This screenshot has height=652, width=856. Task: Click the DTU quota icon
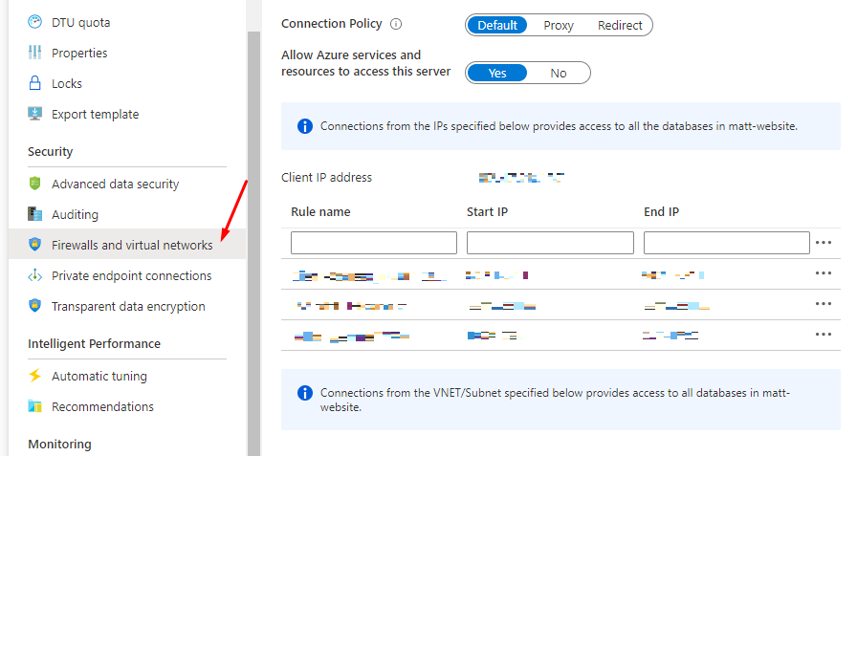[x=37, y=21]
